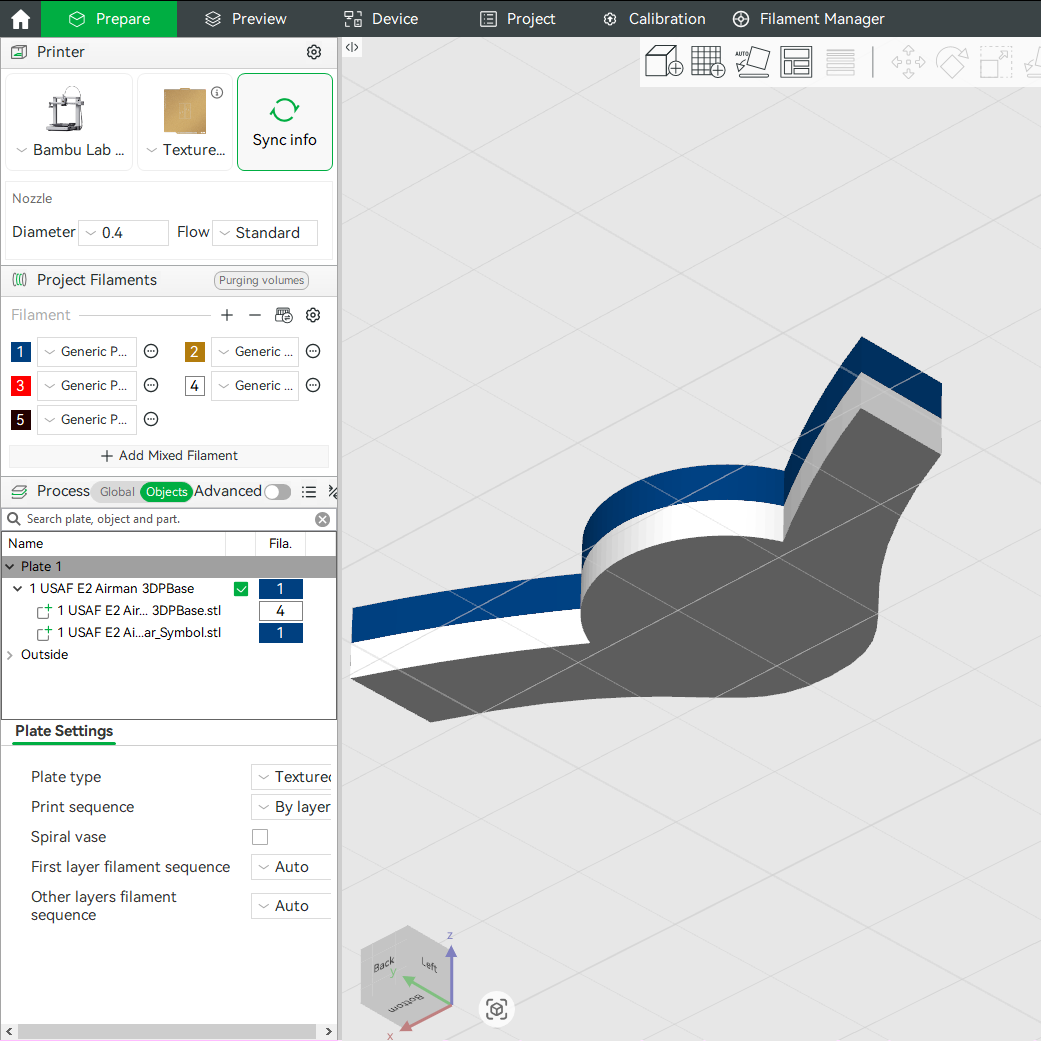The width and height of the screenshot is (1041, 1041).
Task: Select the Rotate tool icon
Action: pyautogui.click(x=951, y=62)
